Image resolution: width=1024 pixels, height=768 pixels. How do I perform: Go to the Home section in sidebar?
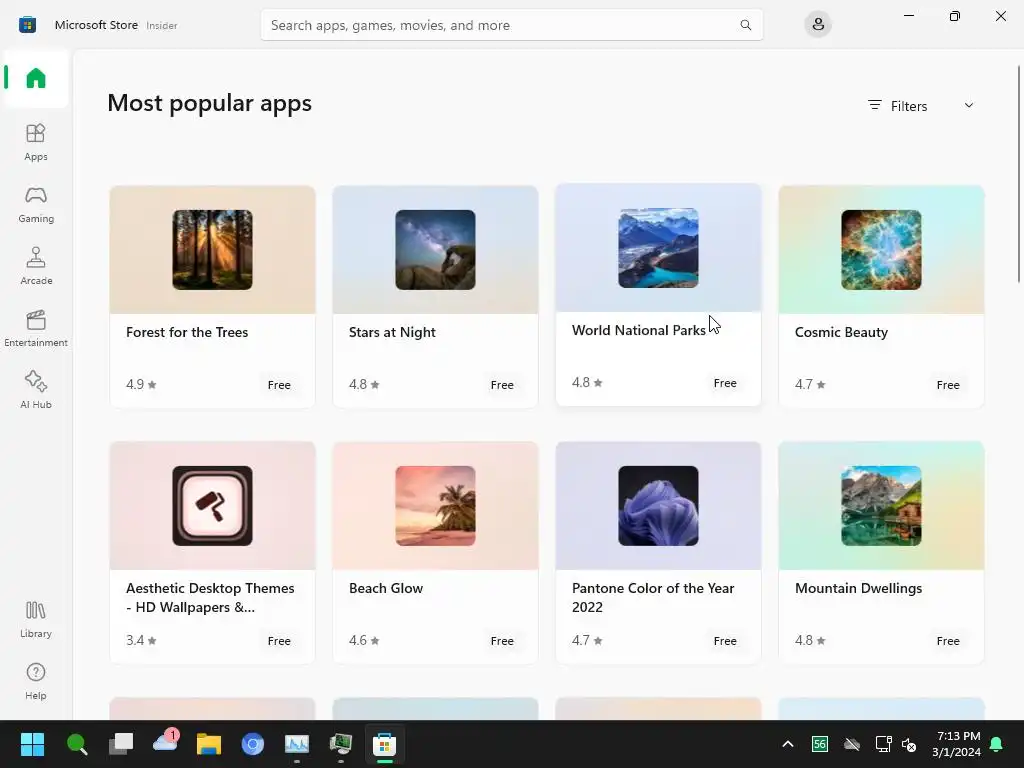pos(36,78)
